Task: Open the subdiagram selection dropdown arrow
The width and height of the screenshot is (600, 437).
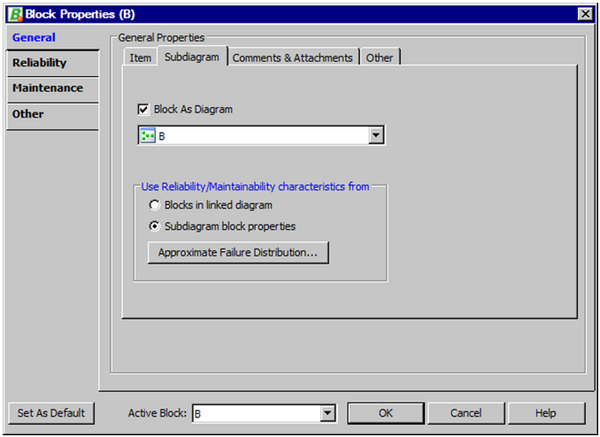Action: pyautogui.click(x=376, y=135)
